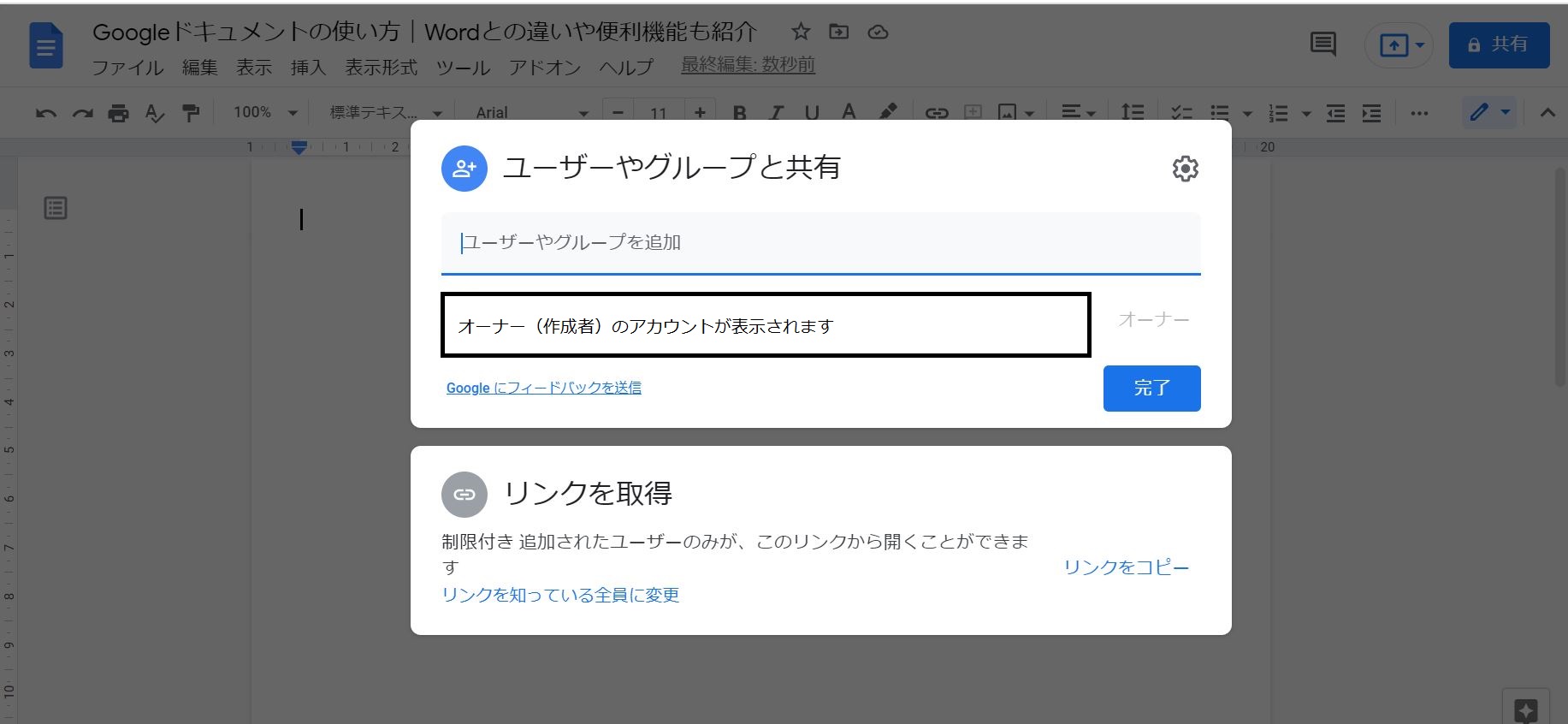The width and height of the screenshot is (1568, 724).
Task: Open the 表示形式 menu
Action: (x=382, y=67)
